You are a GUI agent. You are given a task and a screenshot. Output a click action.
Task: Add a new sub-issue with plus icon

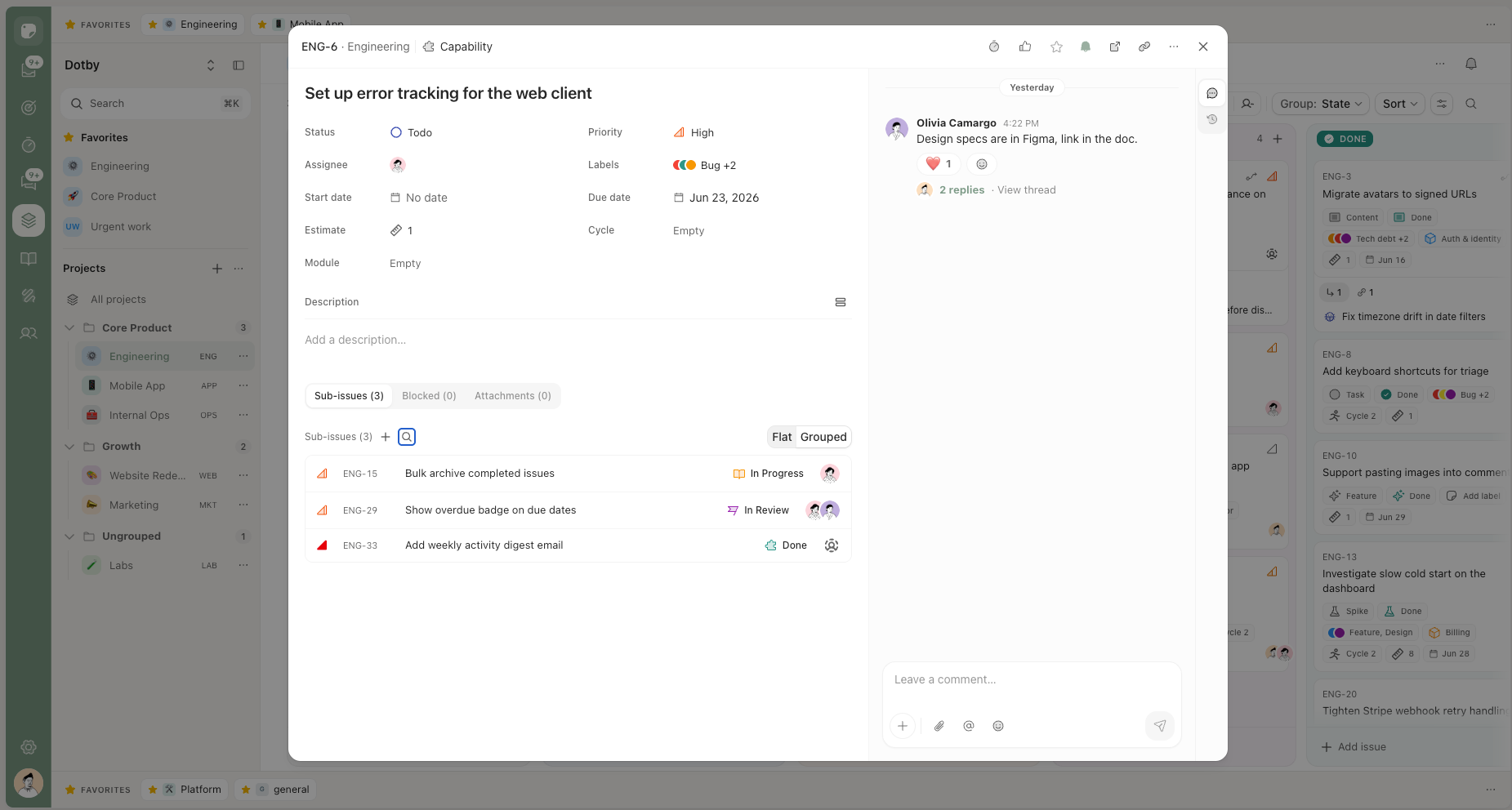[386, 437]
